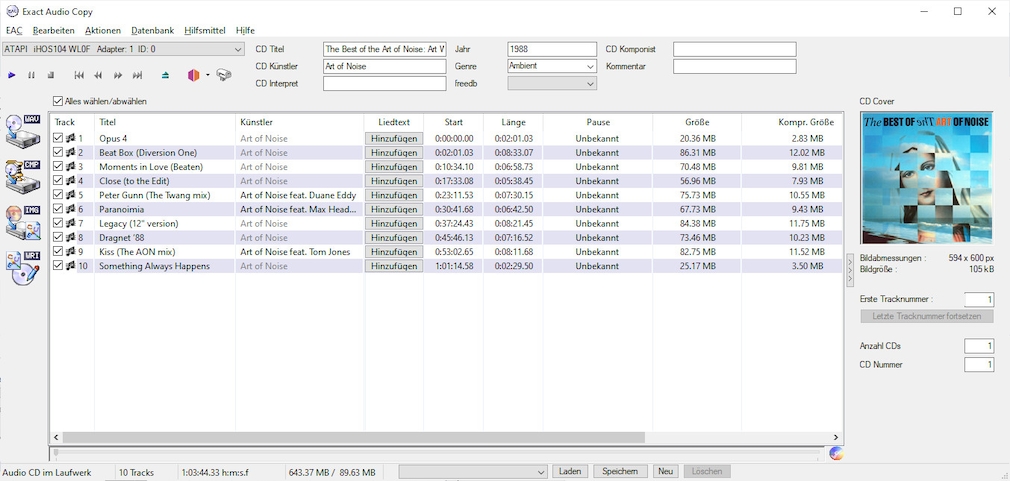This screenshot has height=481, width=1010.
Task: Uncheck the Paranoimia track checkbox
Action: [x=59, y=209]
